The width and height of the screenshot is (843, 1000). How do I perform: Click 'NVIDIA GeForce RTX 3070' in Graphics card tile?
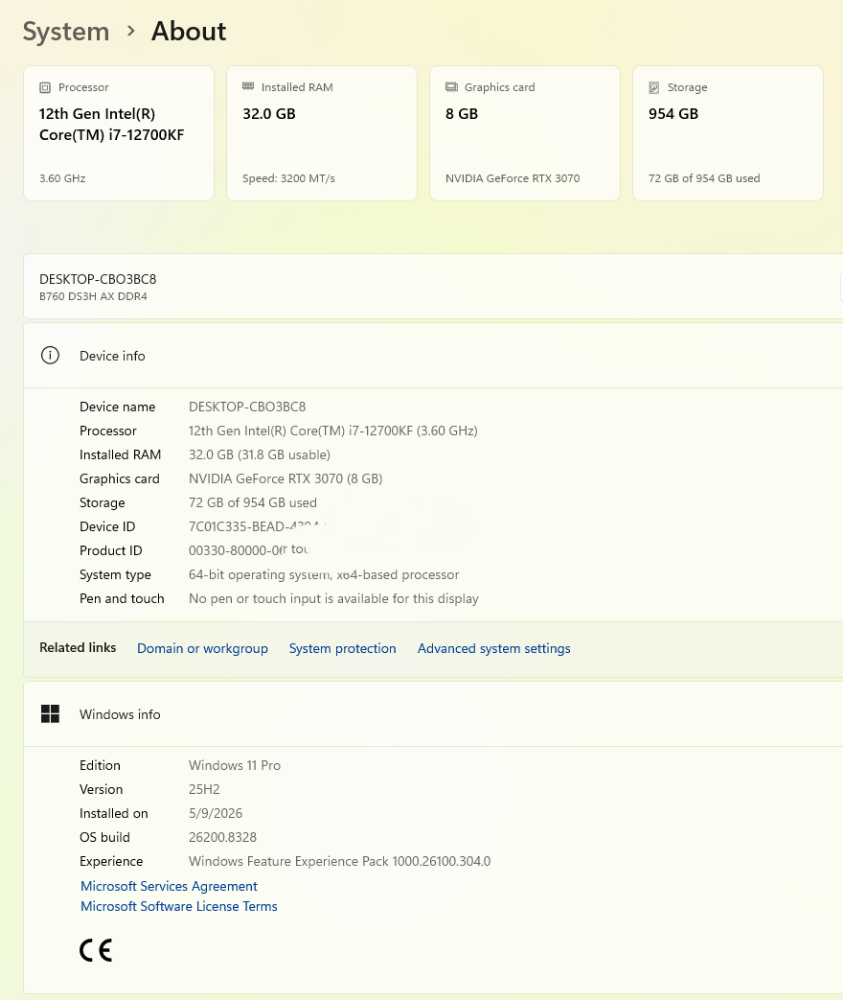pos(512,179)
